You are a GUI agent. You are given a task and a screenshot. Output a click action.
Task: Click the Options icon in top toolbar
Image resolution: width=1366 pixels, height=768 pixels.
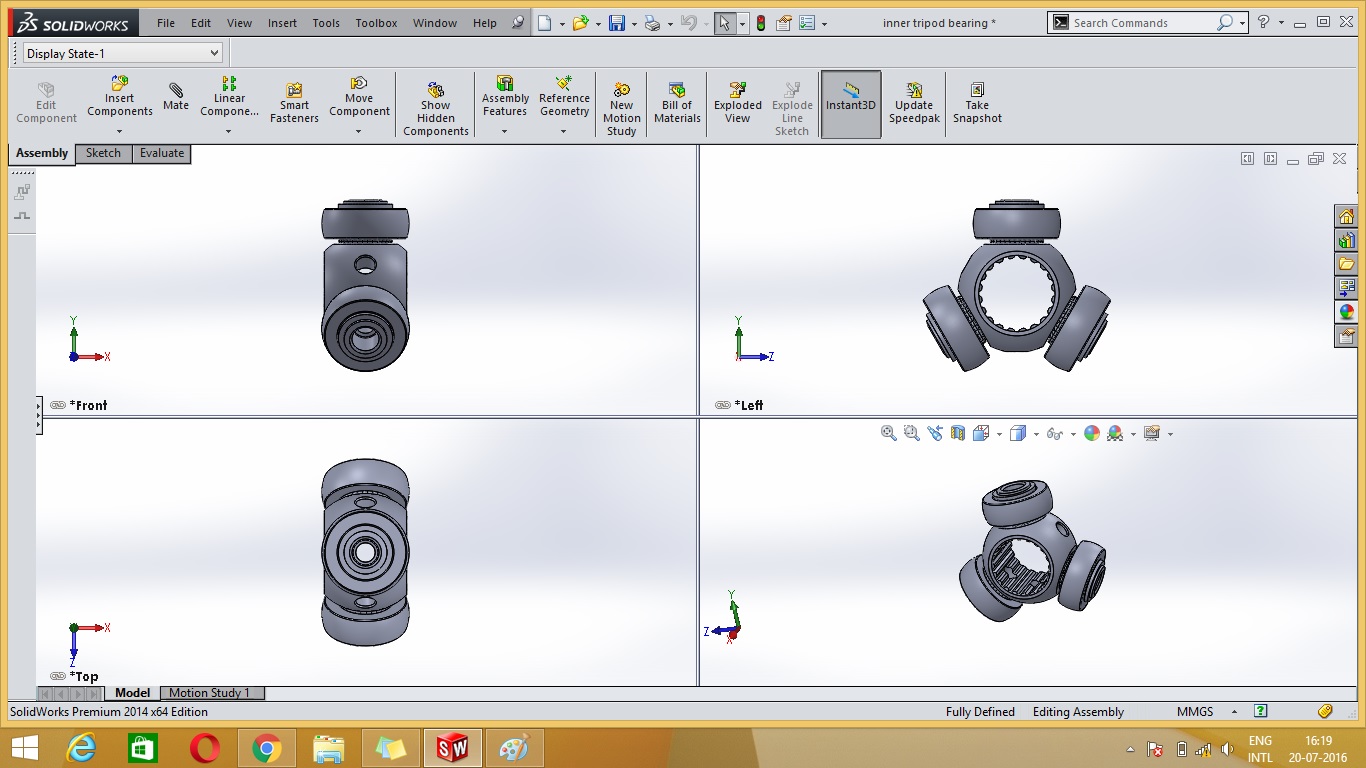tap(807, 23)
